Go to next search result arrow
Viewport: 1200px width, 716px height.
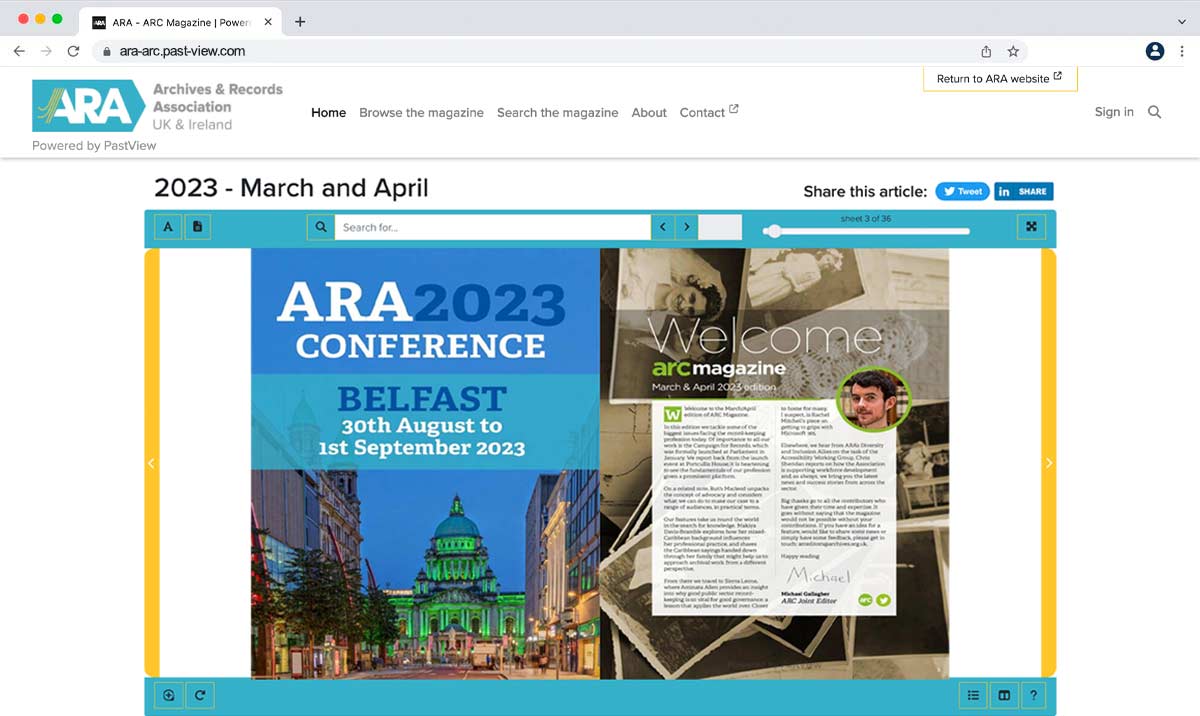686,227
